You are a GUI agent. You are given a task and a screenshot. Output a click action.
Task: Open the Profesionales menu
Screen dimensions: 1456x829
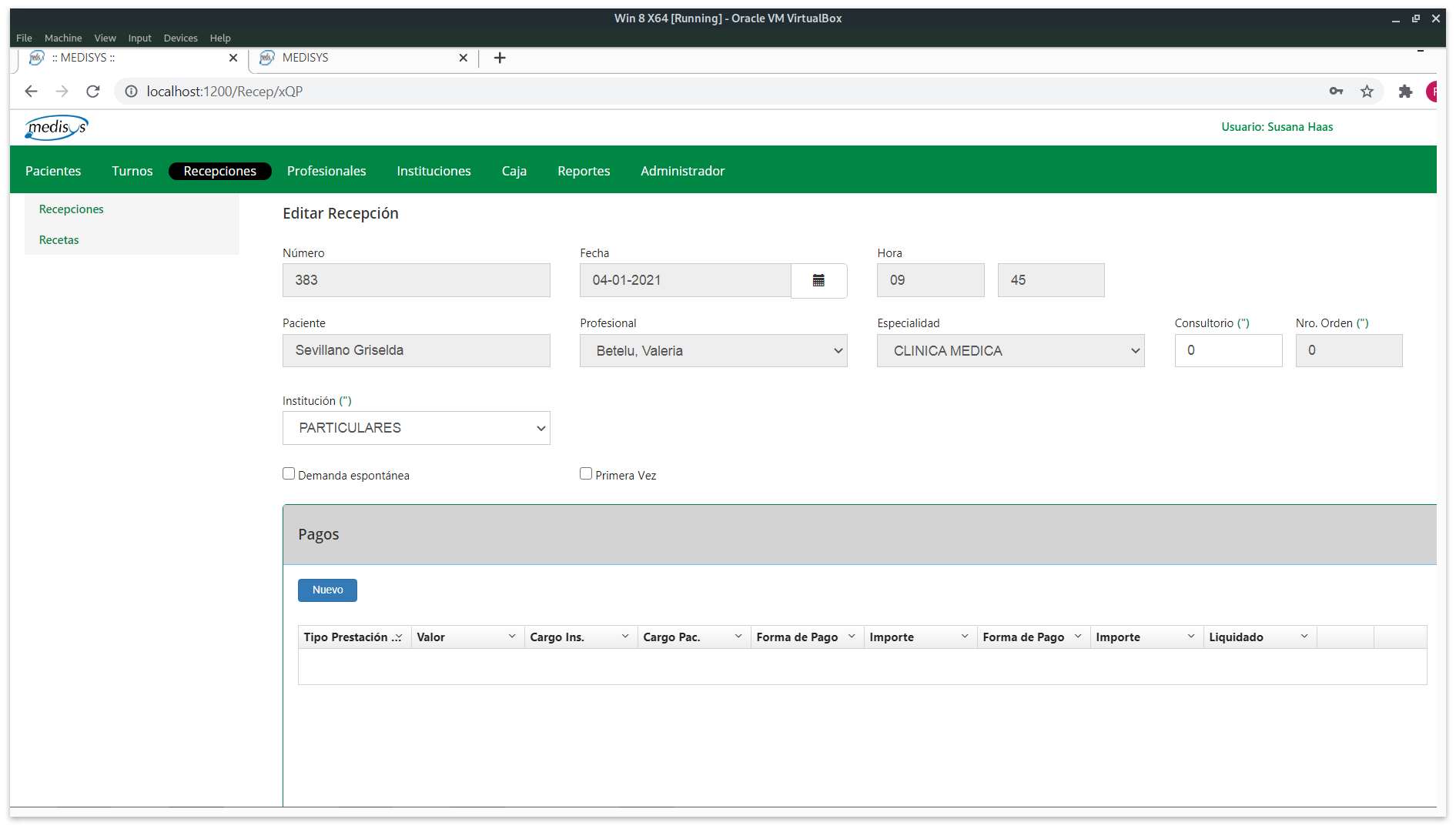(326, 171)
